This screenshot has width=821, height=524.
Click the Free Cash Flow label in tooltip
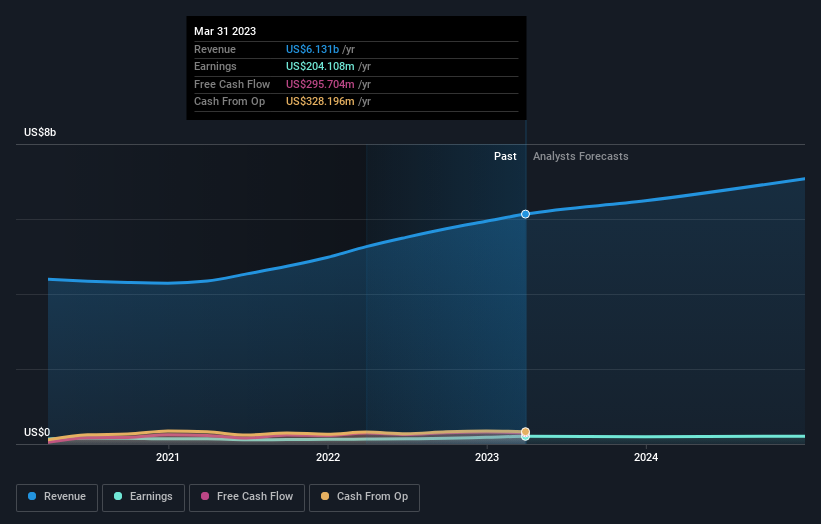point(232,84)
